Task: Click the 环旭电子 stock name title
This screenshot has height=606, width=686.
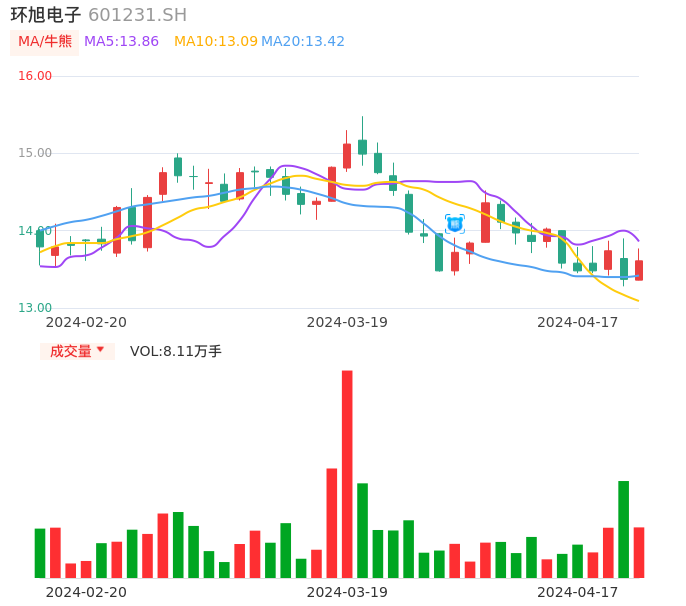Action: tap(46, 15)
